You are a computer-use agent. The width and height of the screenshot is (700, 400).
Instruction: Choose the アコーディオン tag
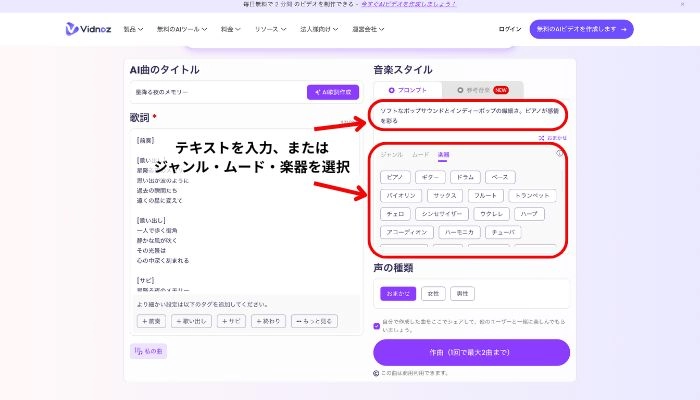tap(407, 232)
